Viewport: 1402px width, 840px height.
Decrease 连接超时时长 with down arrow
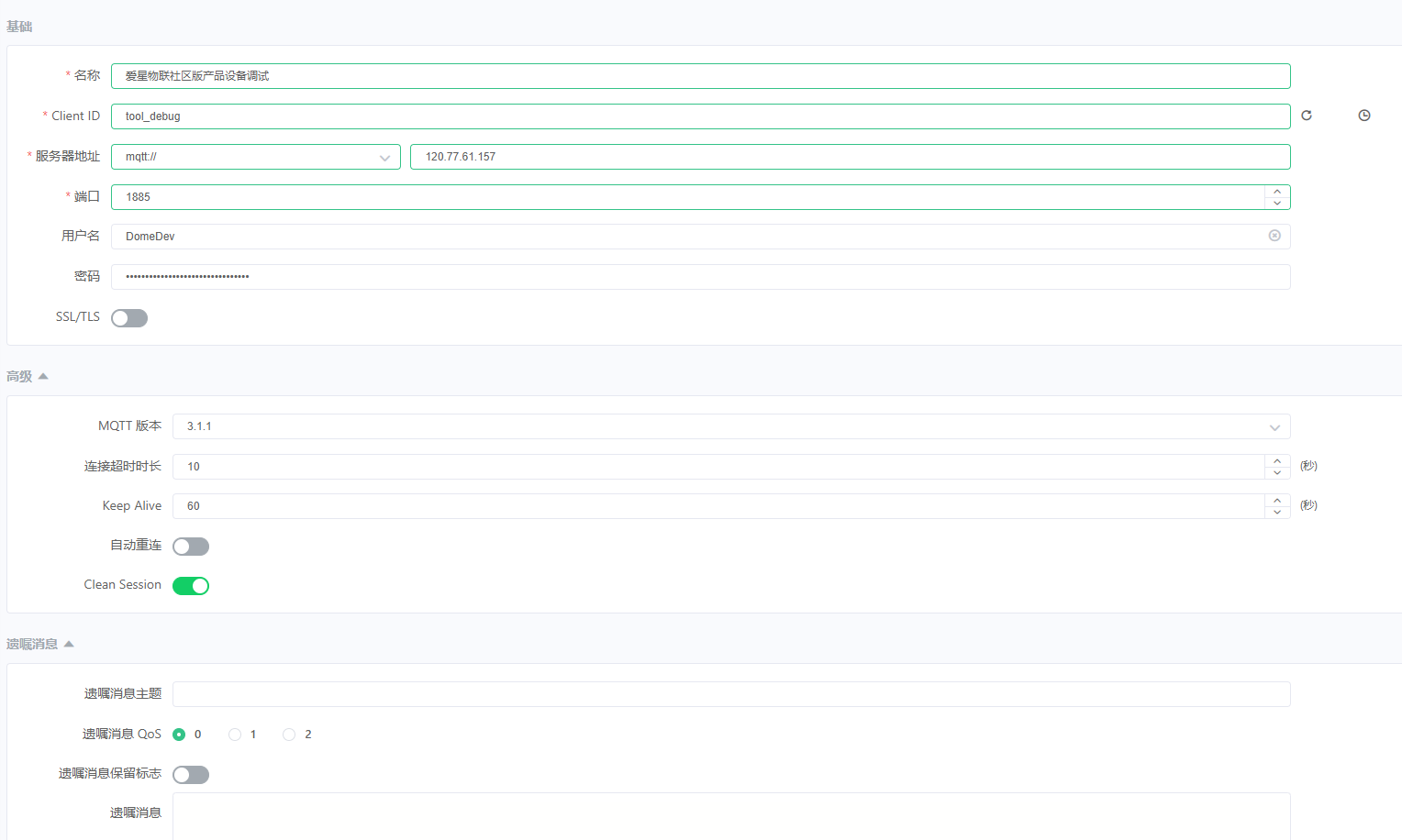click(x=1277, y=472)
